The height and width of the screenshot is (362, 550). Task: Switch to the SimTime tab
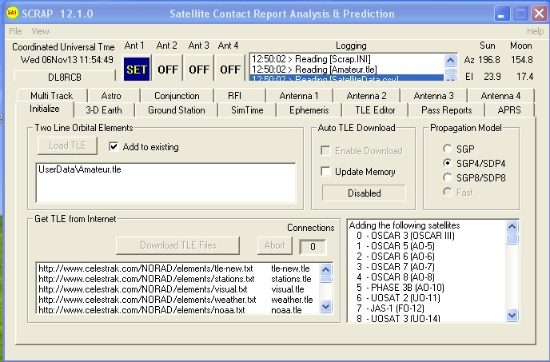[247, 110]
